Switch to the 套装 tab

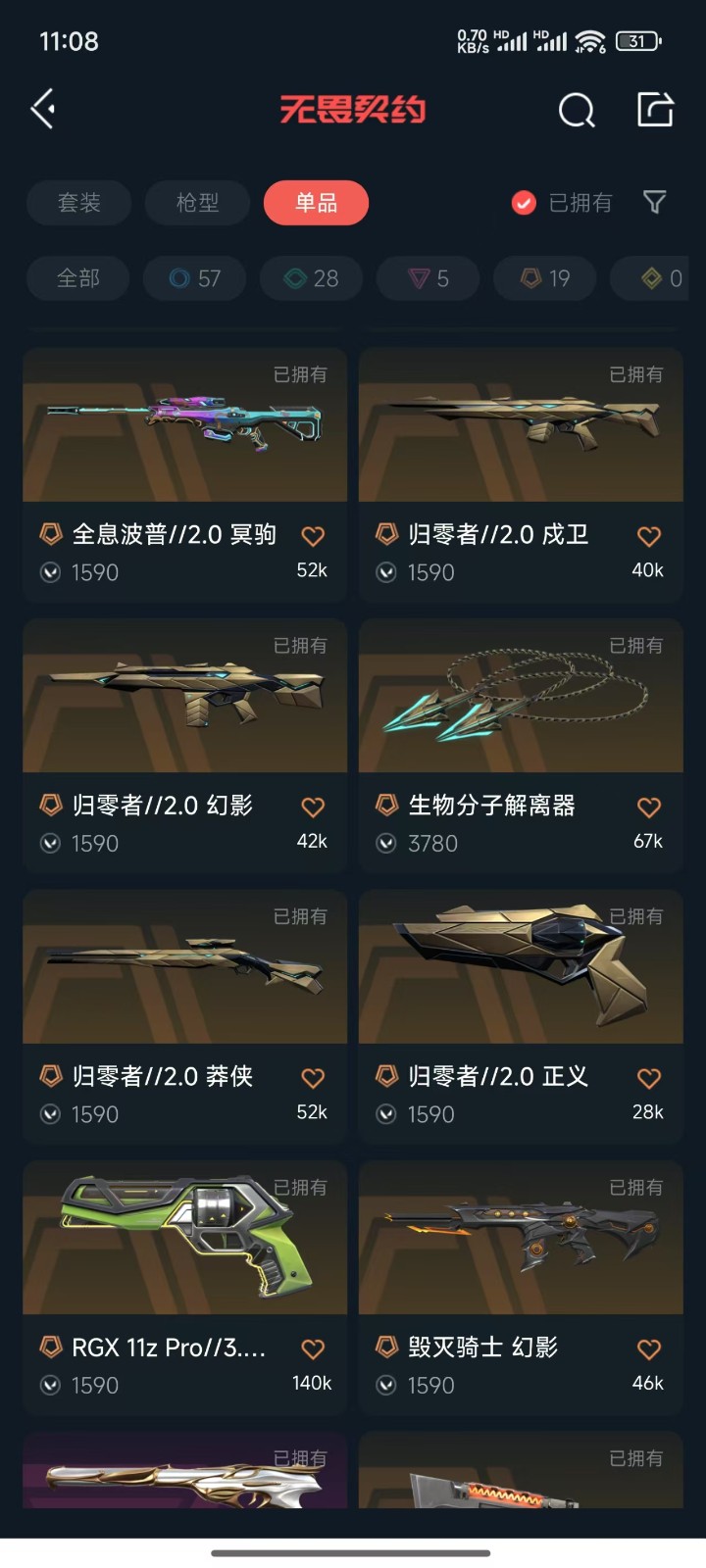[x=79, y=203]
